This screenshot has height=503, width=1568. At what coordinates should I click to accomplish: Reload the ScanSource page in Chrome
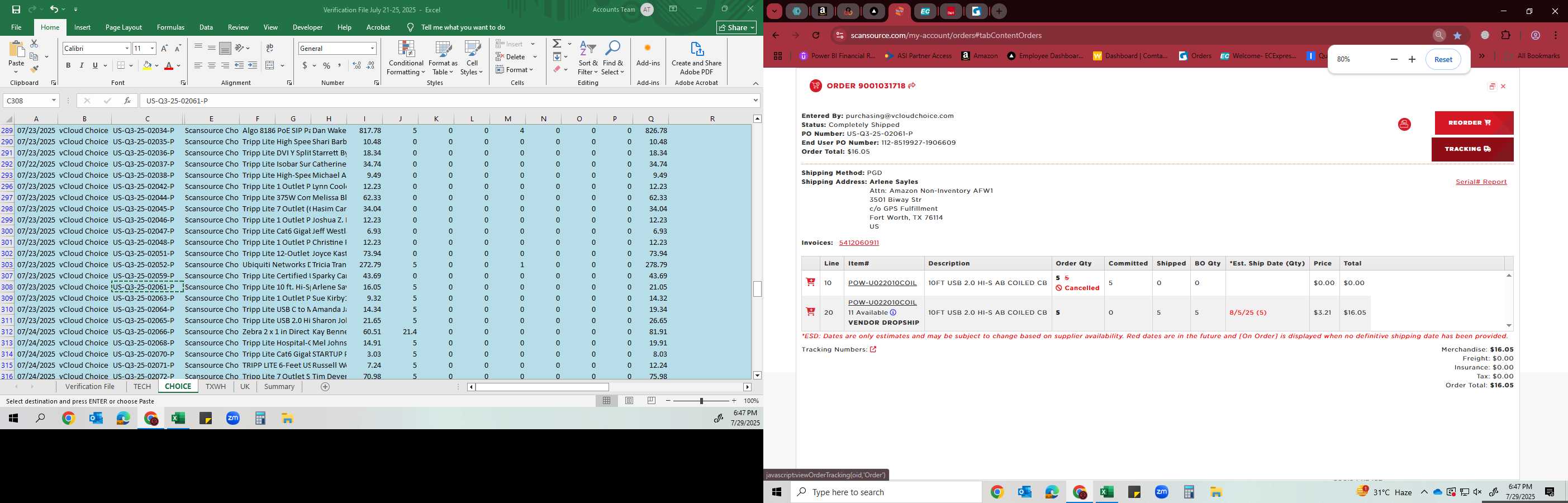point(816,35)
